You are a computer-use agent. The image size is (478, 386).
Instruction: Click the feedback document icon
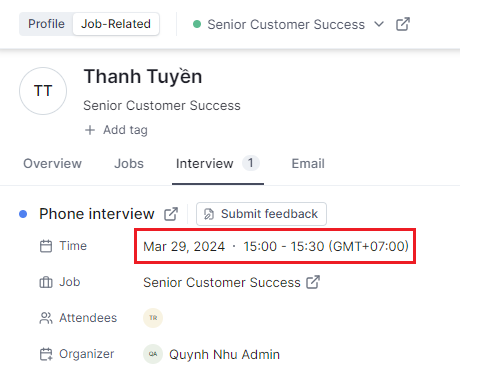pos(209,214)
